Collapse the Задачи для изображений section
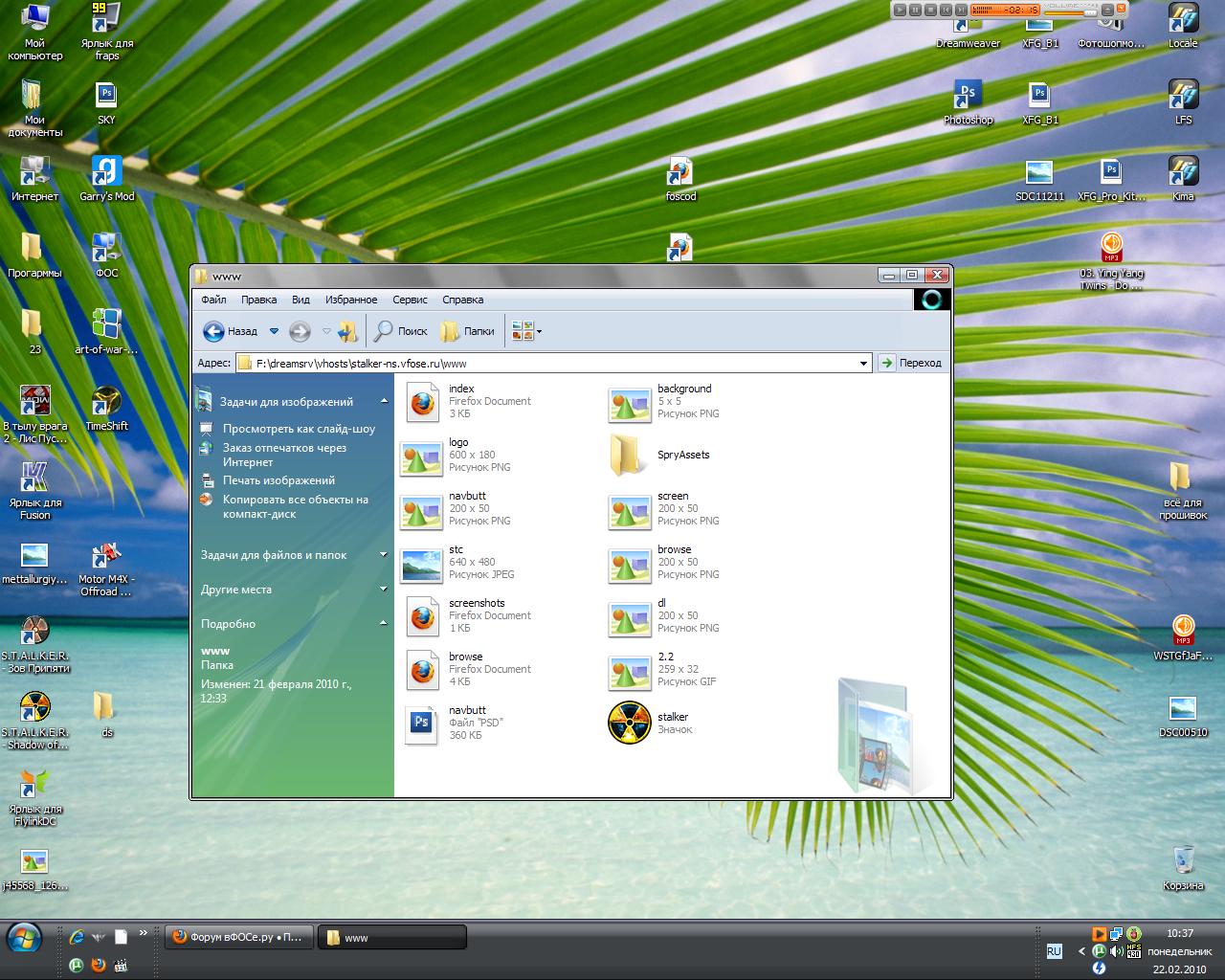 (384, 402)
